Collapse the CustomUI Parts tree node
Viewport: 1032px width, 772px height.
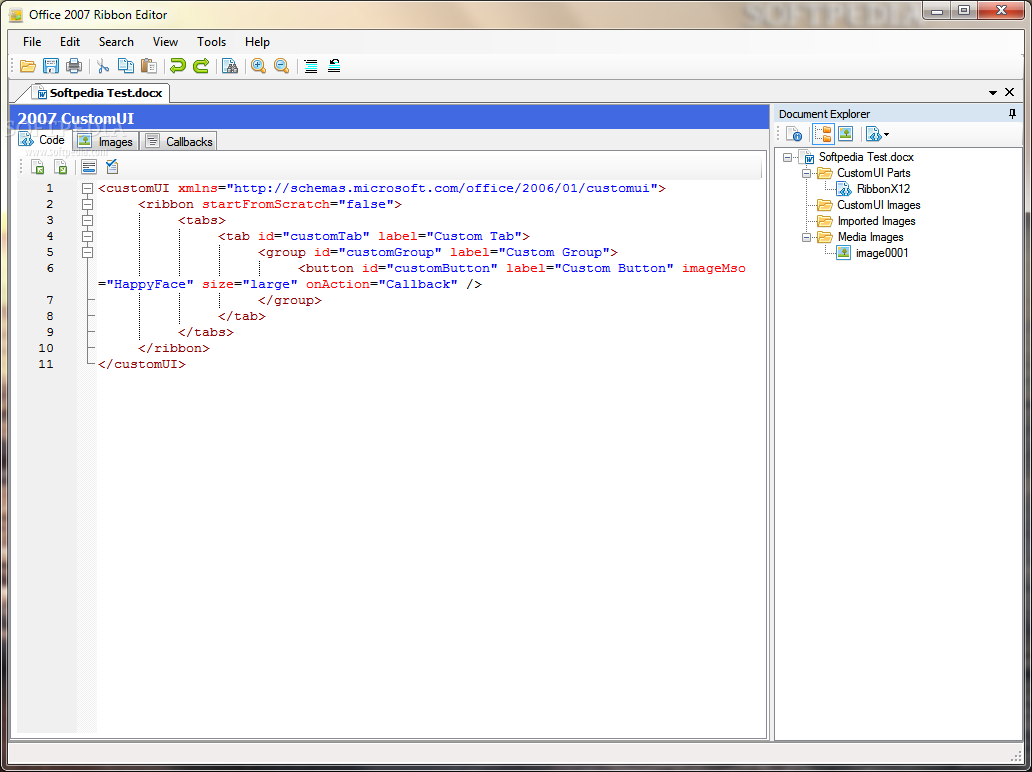(806, 173)
